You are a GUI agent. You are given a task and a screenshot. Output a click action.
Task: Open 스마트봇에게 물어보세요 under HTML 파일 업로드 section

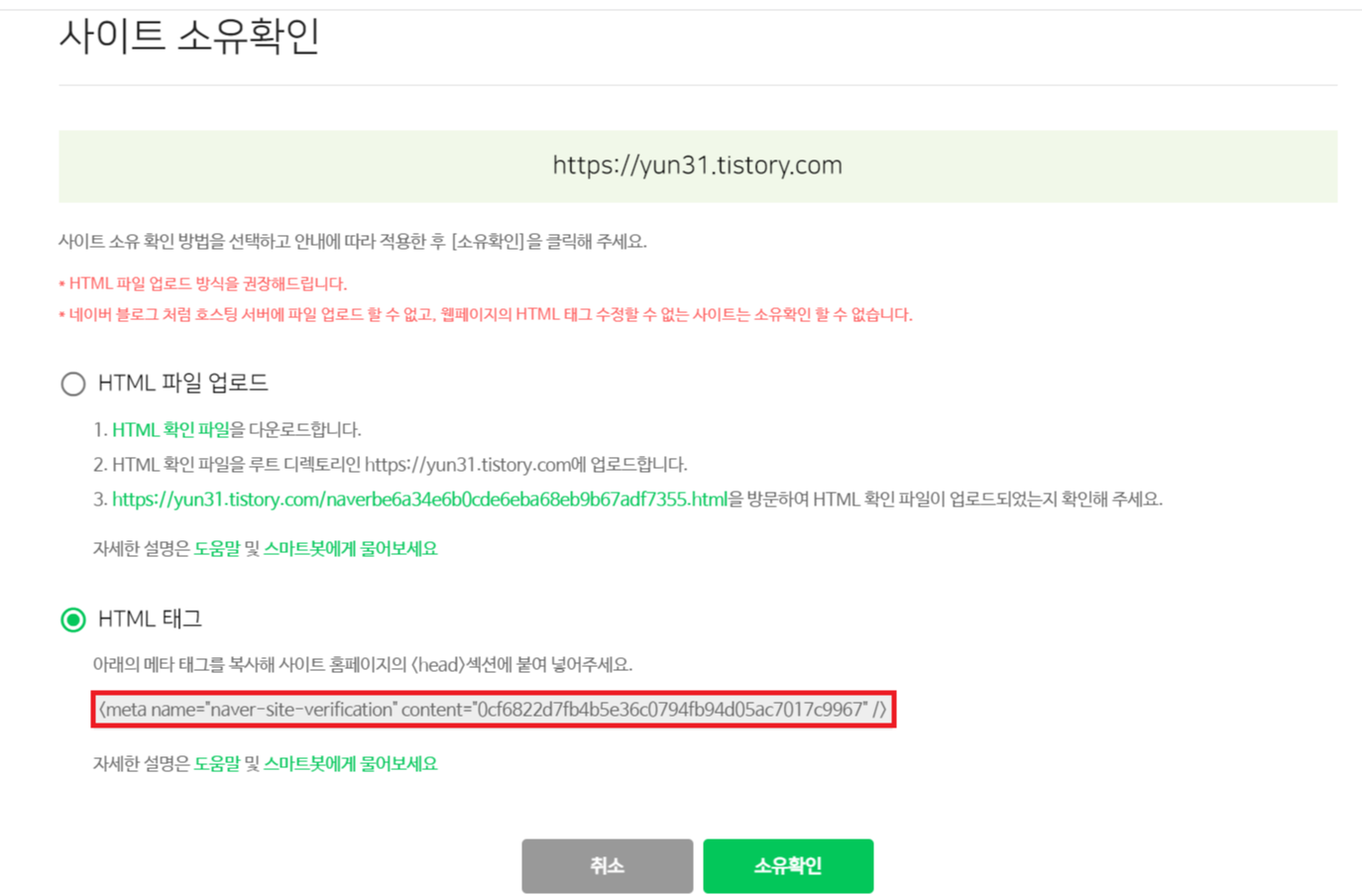click(350, 549)
